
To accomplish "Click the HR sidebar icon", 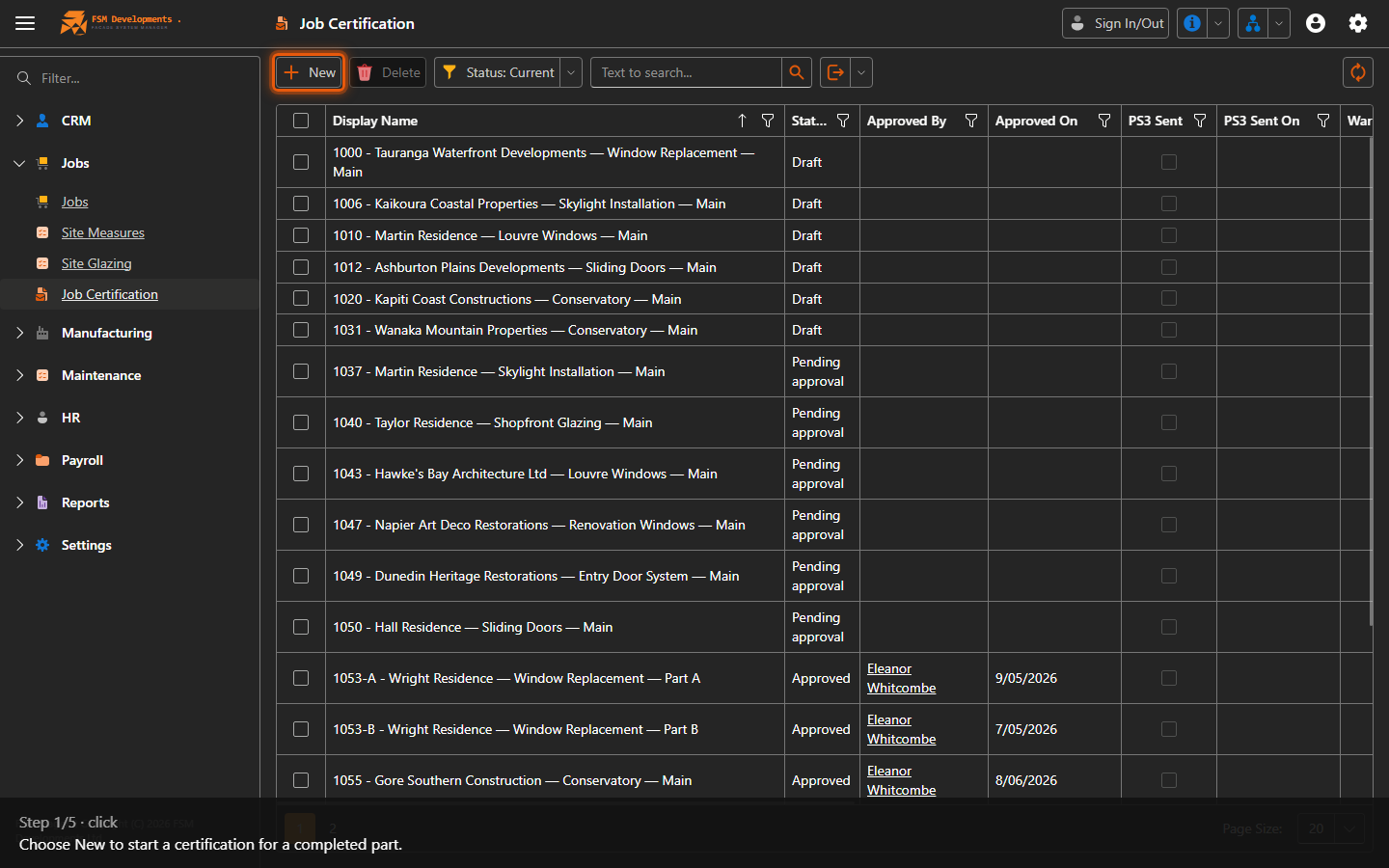I will tap(42, 418).
